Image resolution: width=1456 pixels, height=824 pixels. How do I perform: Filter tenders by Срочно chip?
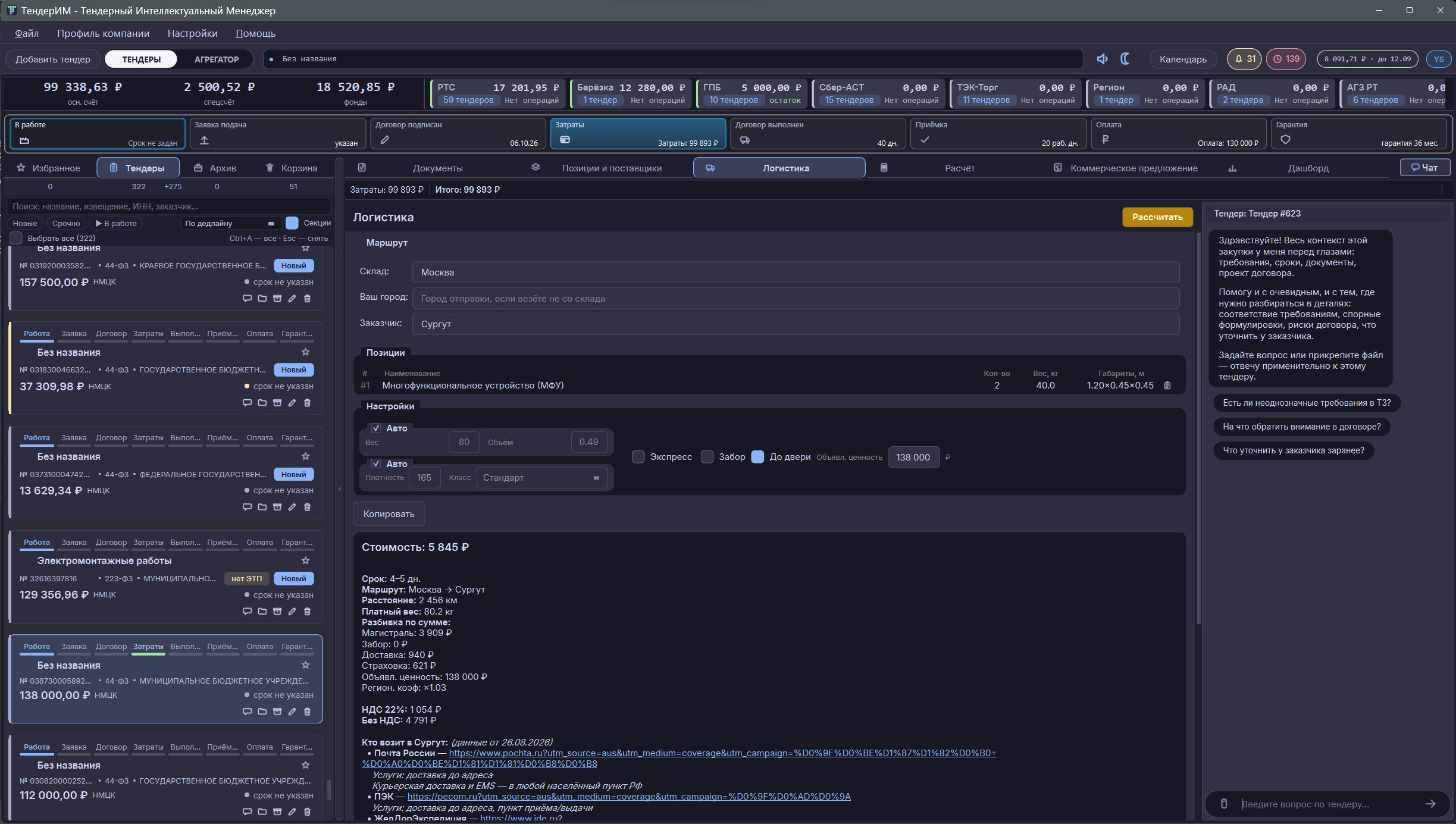[x=65, y=223]
